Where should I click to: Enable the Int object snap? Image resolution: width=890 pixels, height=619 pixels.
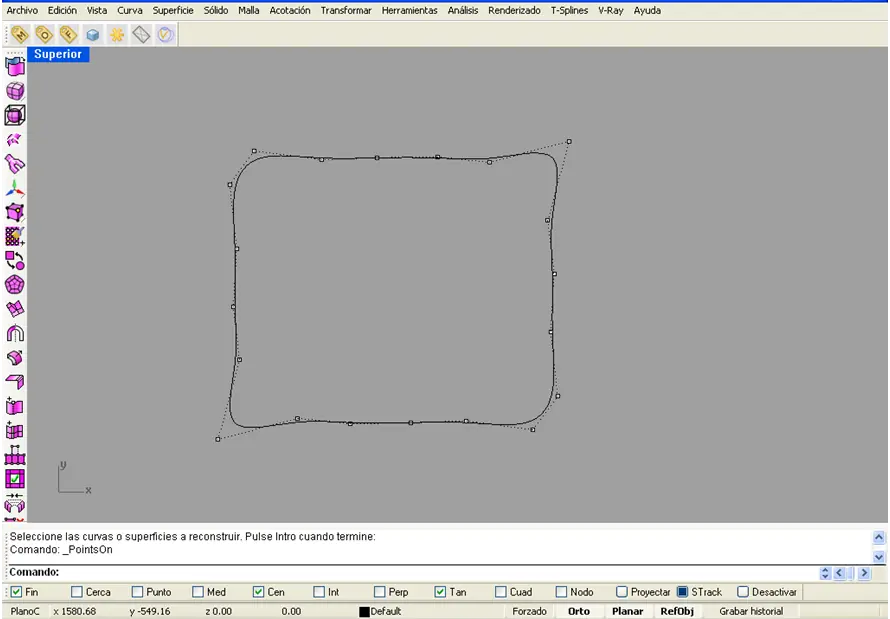click(x=319, y=592)
